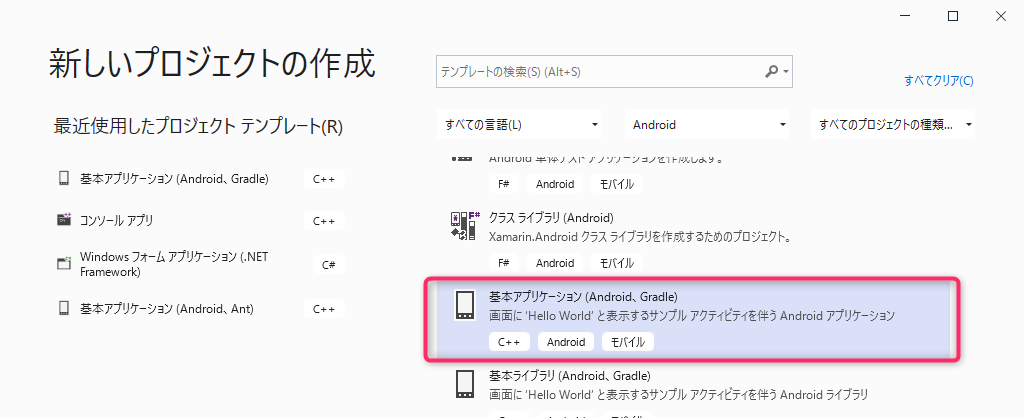Image resolution: width=1024 pixels, height=418 pixels.
Task: Select 基本アプリケーション (Android、Gradle) in template list
Action: coord(693,319)
